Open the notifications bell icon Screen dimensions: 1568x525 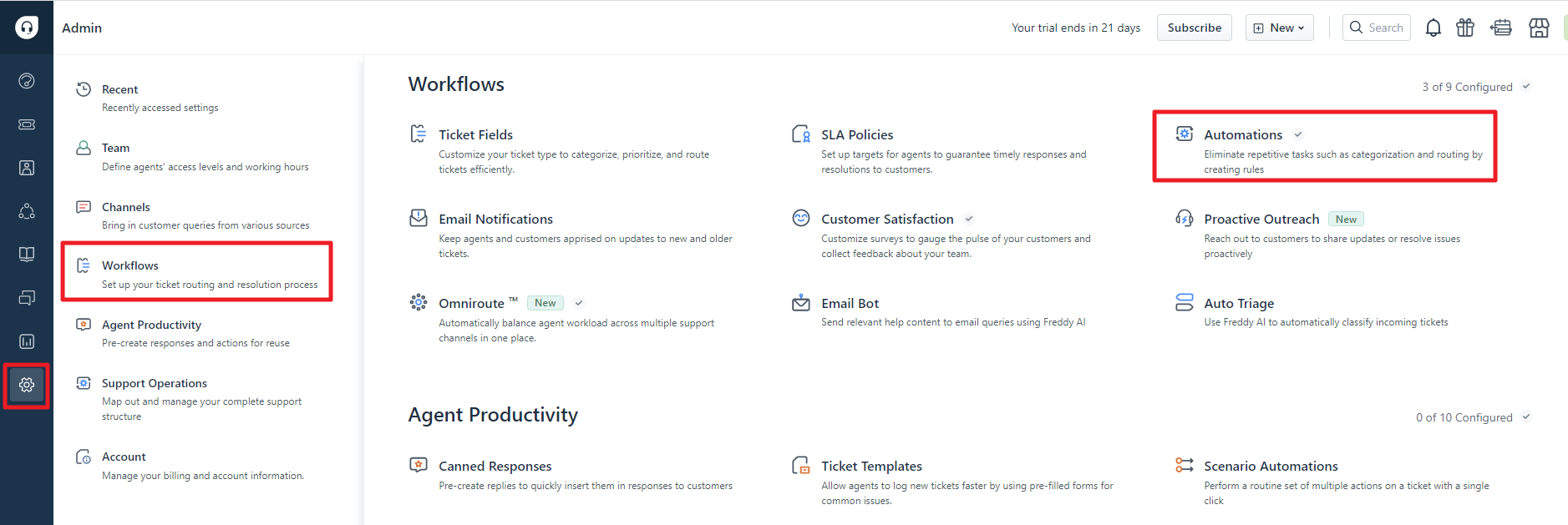pos(1433,28)
